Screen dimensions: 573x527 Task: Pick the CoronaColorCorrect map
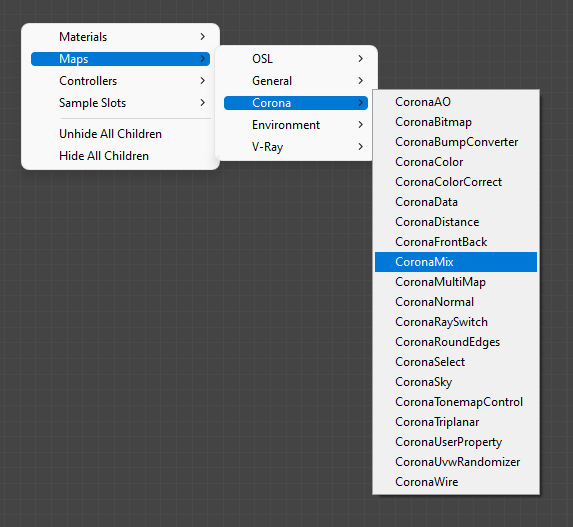pos(456,182)
